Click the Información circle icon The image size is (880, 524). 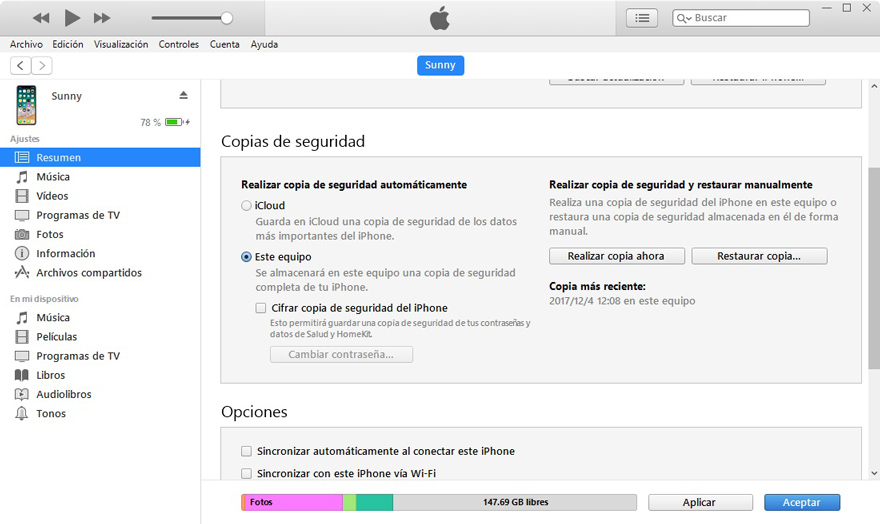pos(22,254)
